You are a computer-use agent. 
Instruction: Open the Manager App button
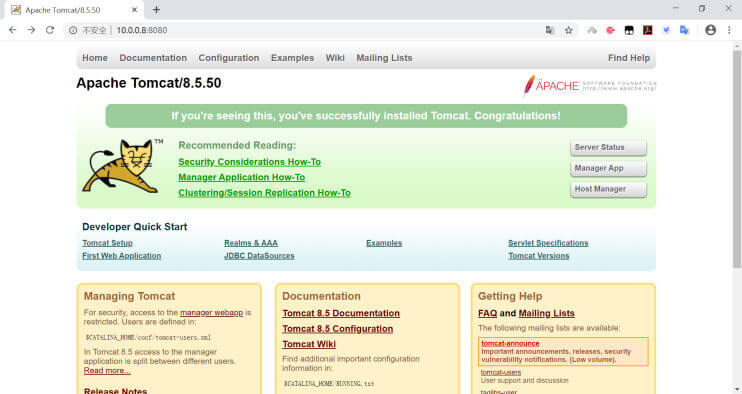coord(609,168)
